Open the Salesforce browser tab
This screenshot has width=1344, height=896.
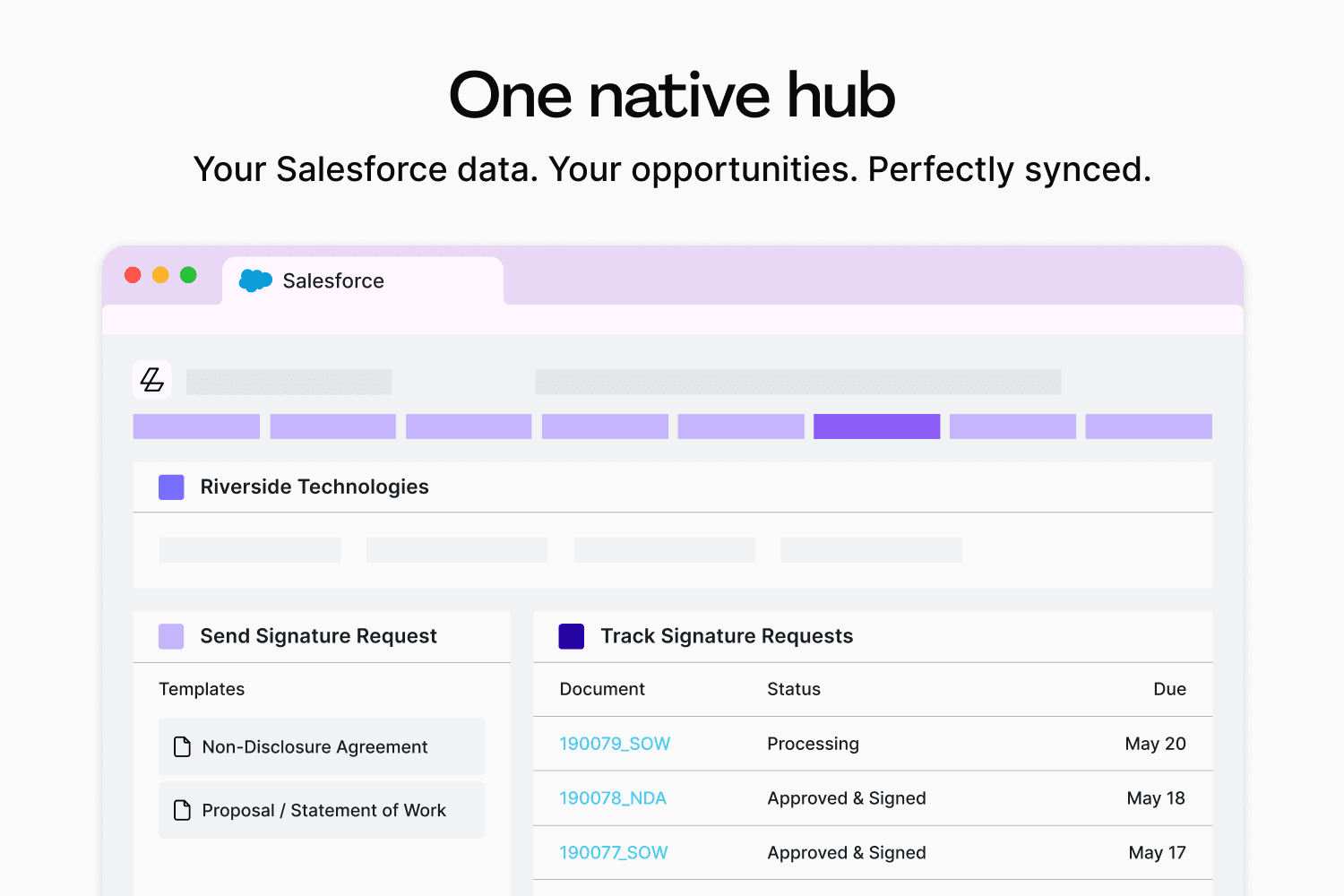[363, 281]
